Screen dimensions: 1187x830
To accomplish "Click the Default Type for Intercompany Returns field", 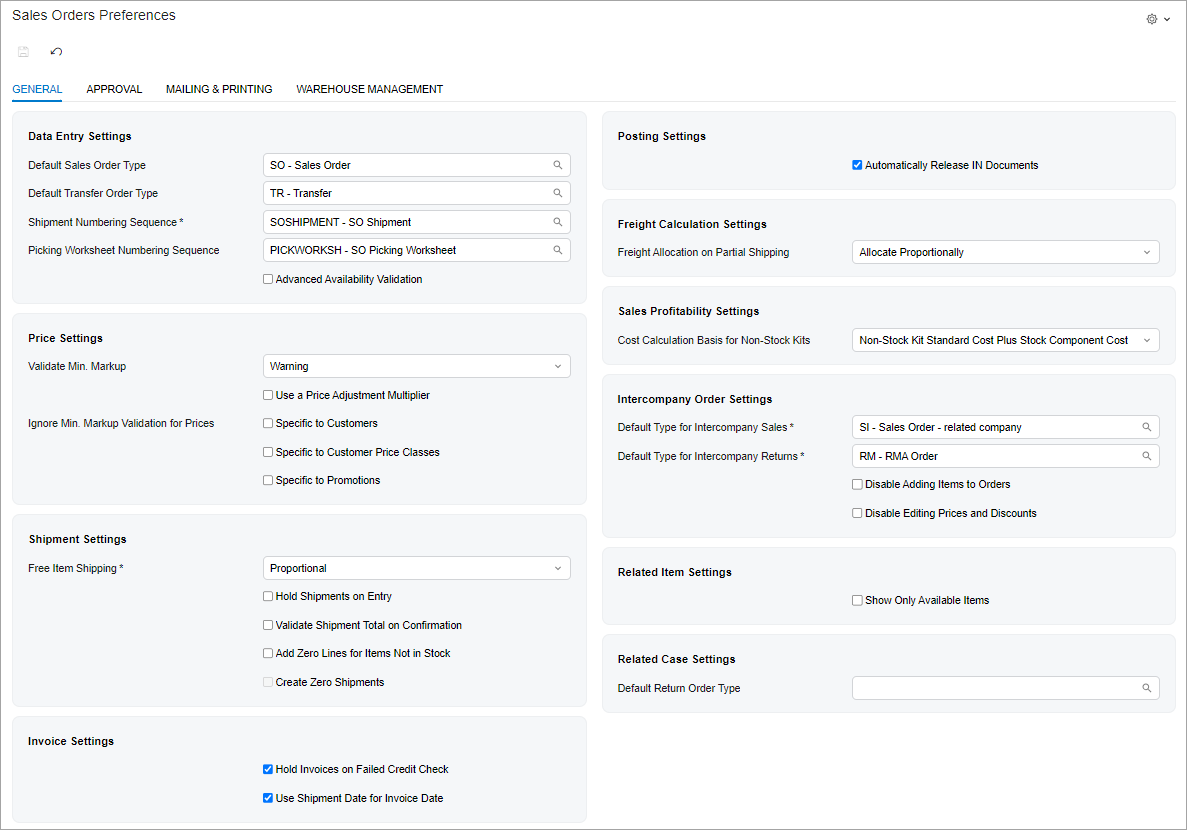I will (x=995, y=456).
